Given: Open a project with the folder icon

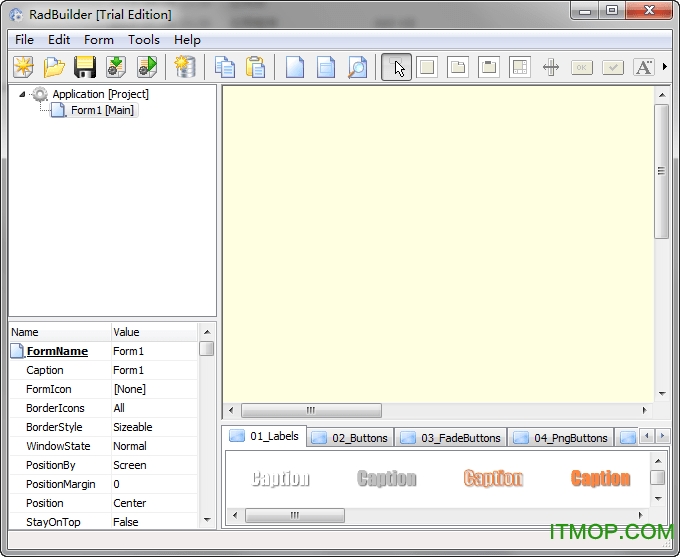Looking at the screenshot, I should 54,67.
